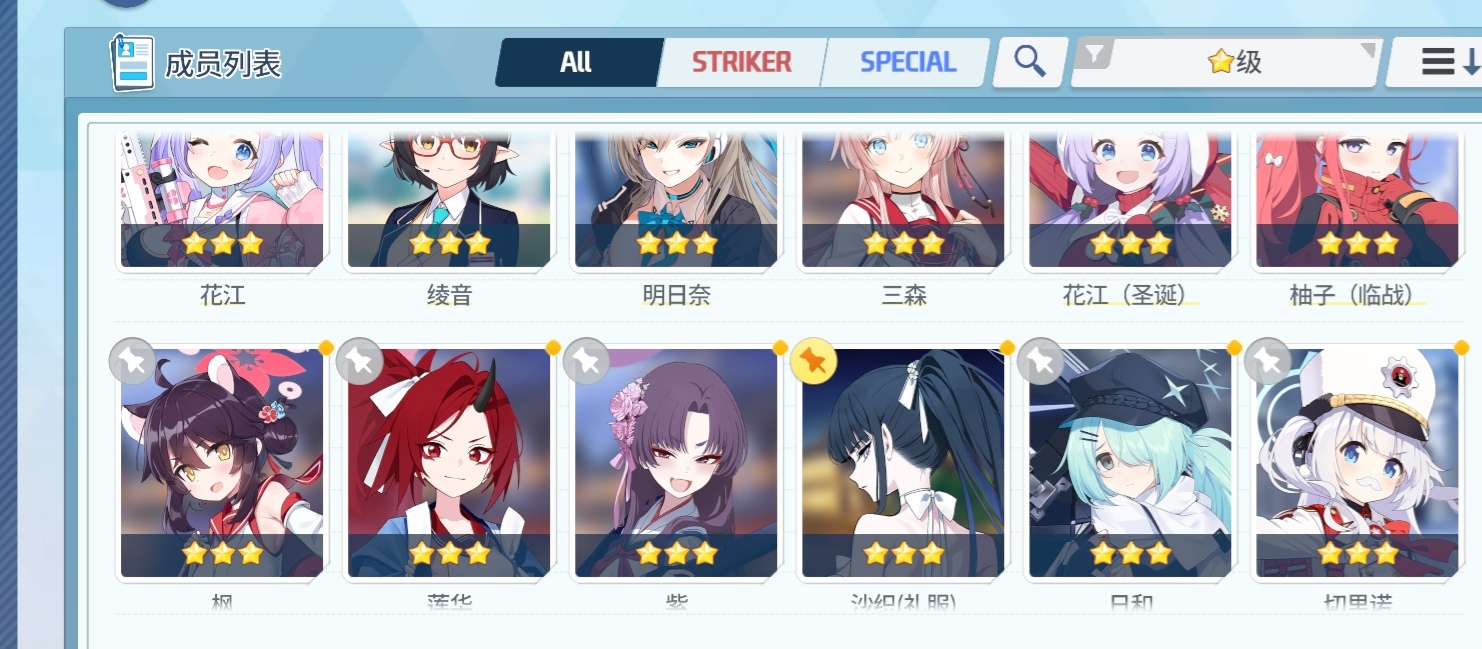Toggle pin on cat-eared girl card
The height and width of the screenshot is (649, 1482).
point(133,361)
